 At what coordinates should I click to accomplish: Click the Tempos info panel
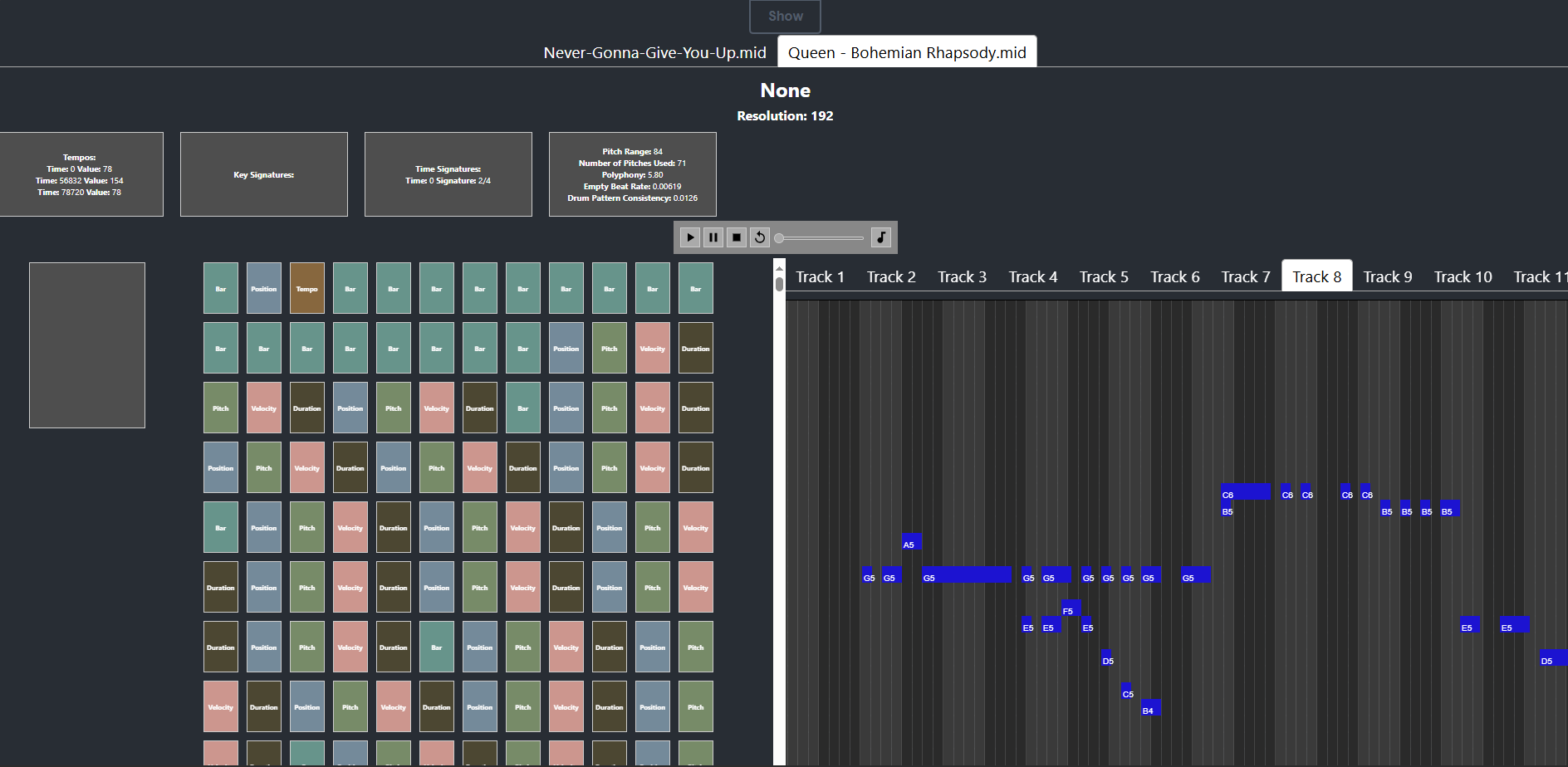pos(81,174)
